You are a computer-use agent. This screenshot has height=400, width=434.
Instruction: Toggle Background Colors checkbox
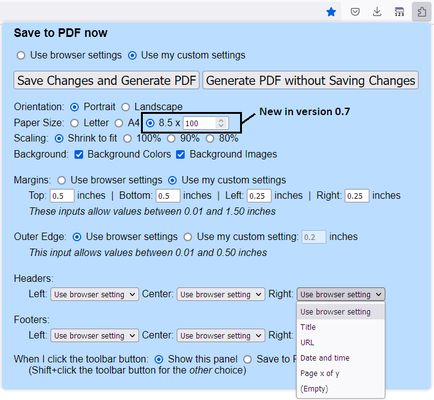(x=79, y=154)
